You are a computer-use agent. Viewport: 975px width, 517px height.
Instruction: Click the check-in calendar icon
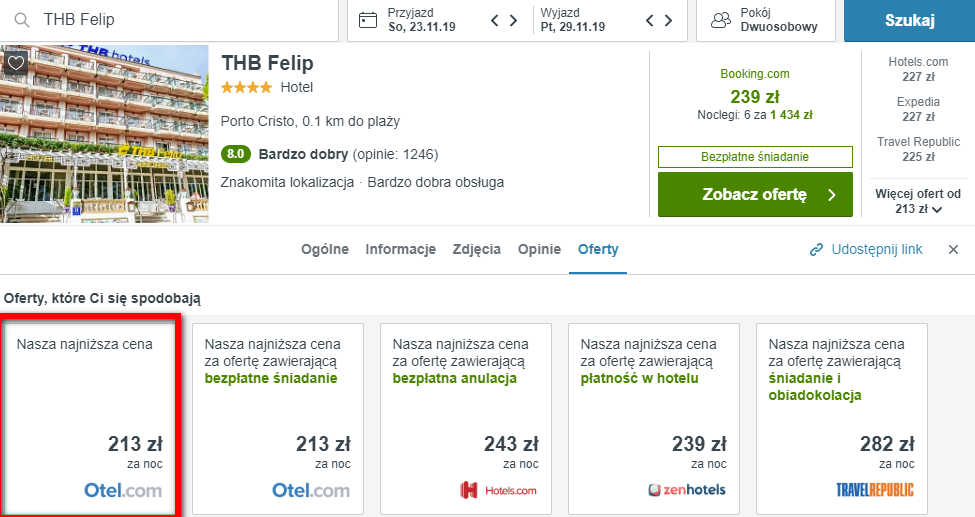click(368, 20)
